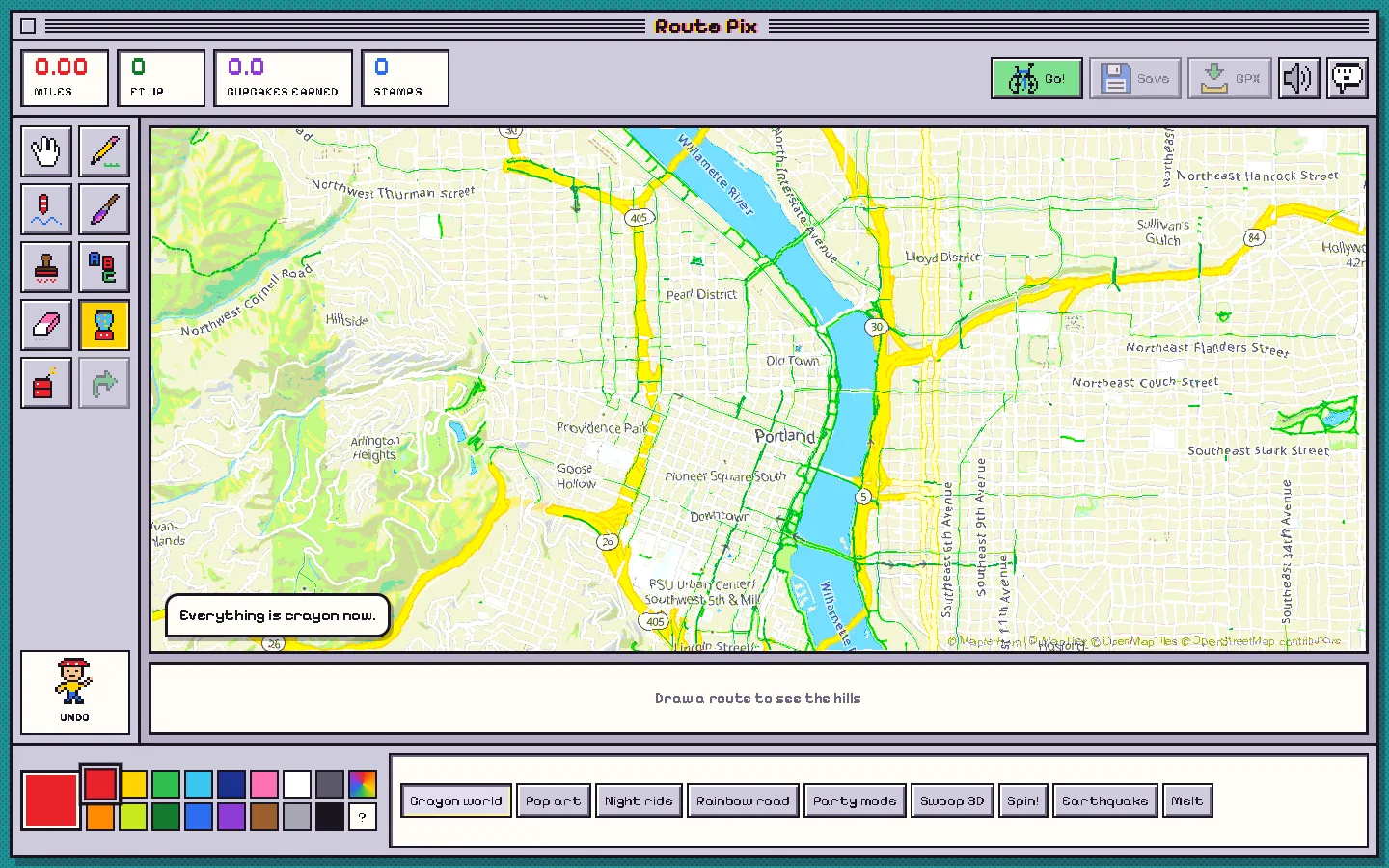Image resolution: width=1389 pixels, height=868 pixels.
Task: Select the orange color swatch
Action: tap(100, 817)
